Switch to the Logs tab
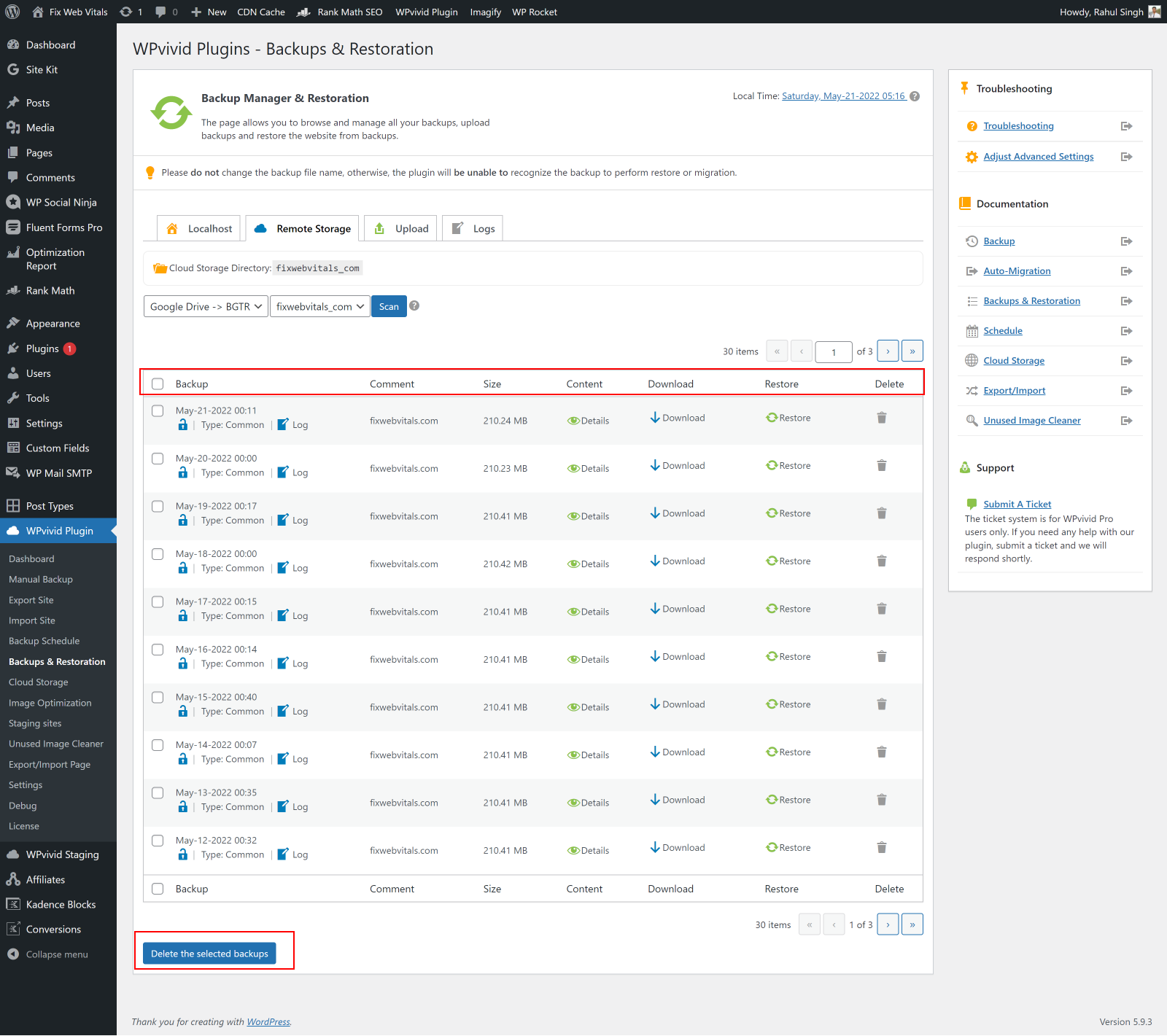Screen dimensions: 1167x1036 point(473,228)
